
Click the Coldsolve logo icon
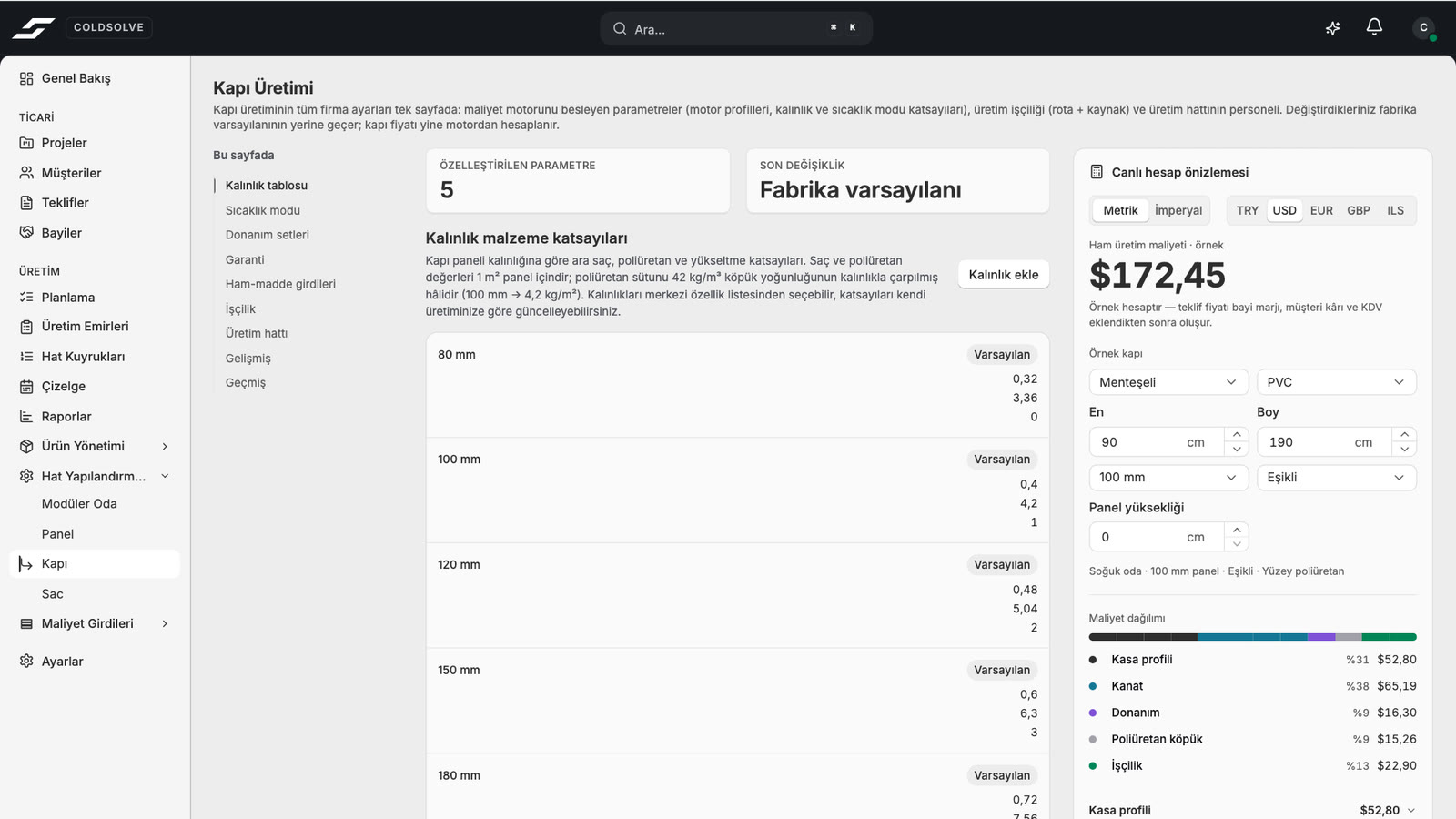(x=34, y=28)
